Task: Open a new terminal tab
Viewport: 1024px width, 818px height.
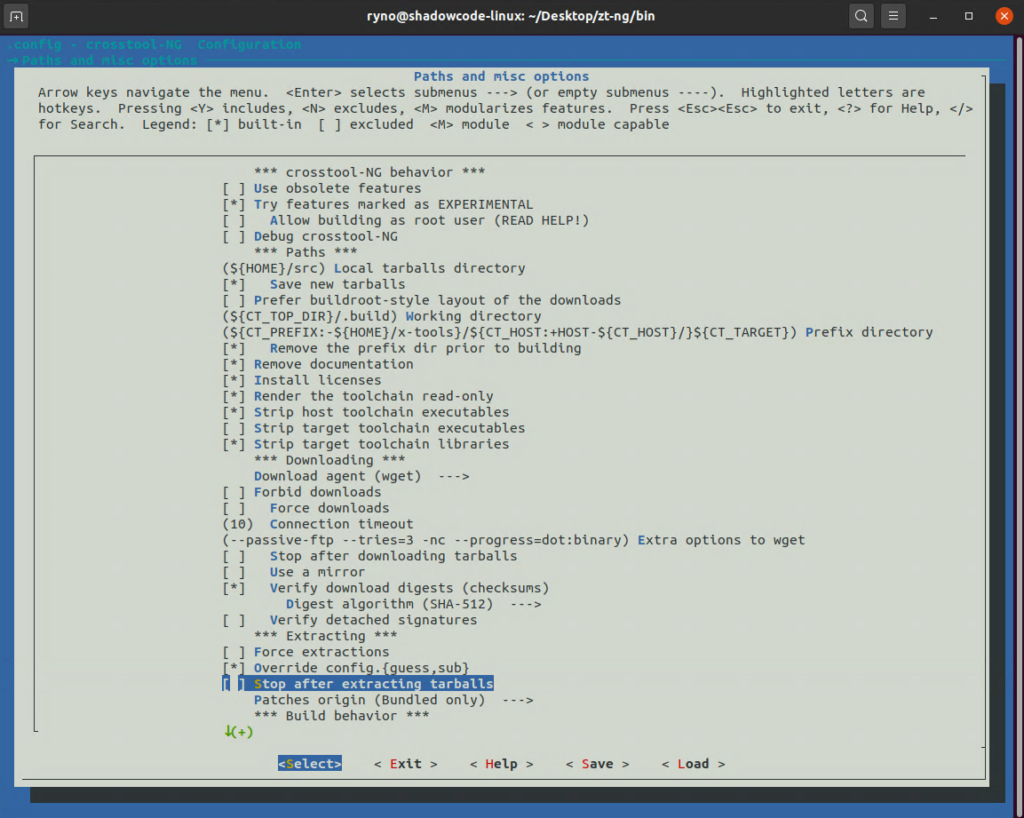Action: [x=17, y=16]
